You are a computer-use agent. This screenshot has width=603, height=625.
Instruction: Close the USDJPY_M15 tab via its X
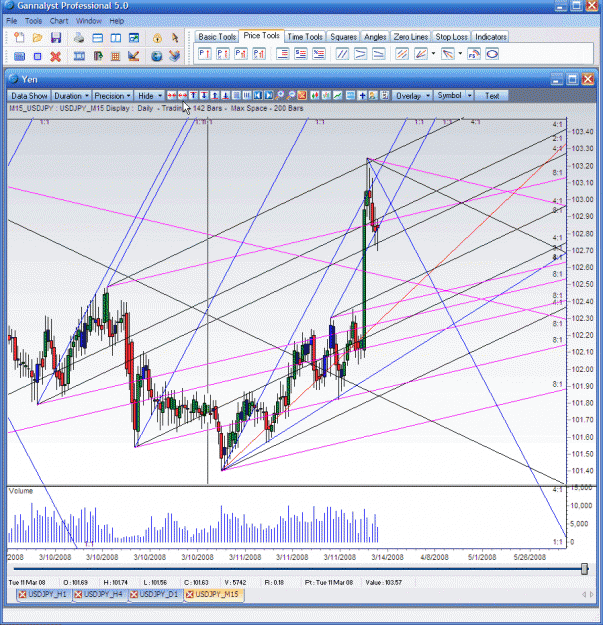click(x=190, y=595)
